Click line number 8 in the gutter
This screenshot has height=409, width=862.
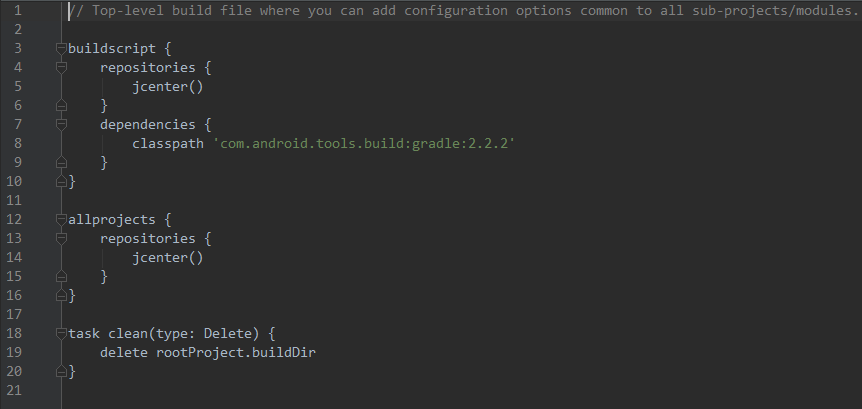pos(18,143)
